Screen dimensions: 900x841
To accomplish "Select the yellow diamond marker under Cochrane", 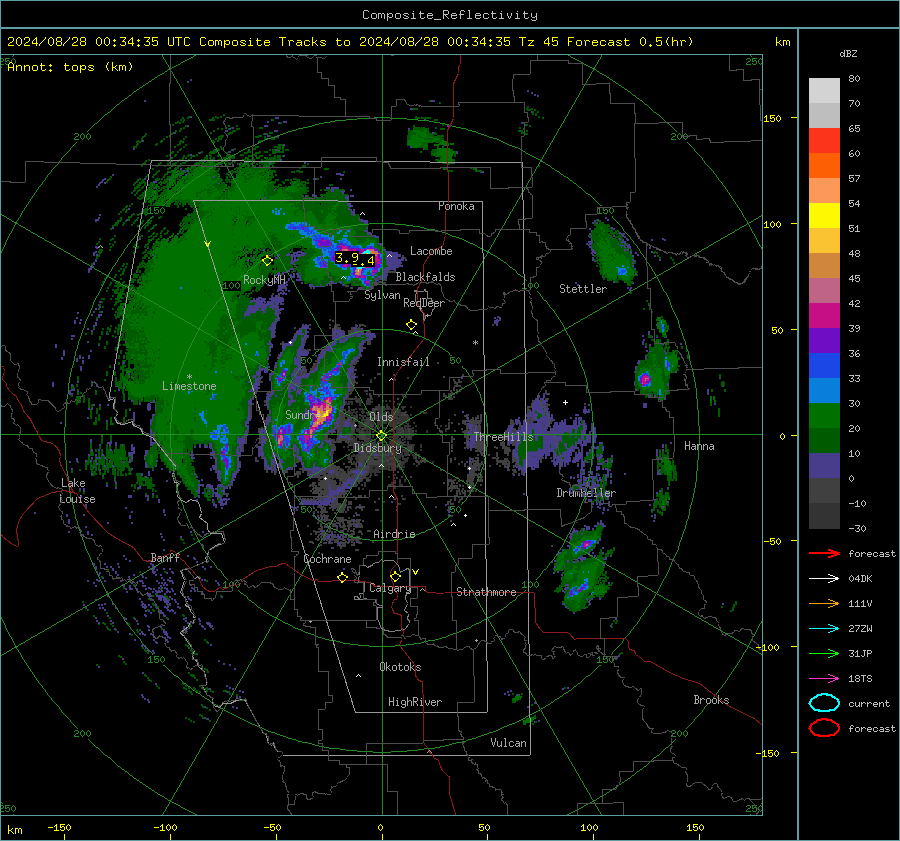I will 343,577.
